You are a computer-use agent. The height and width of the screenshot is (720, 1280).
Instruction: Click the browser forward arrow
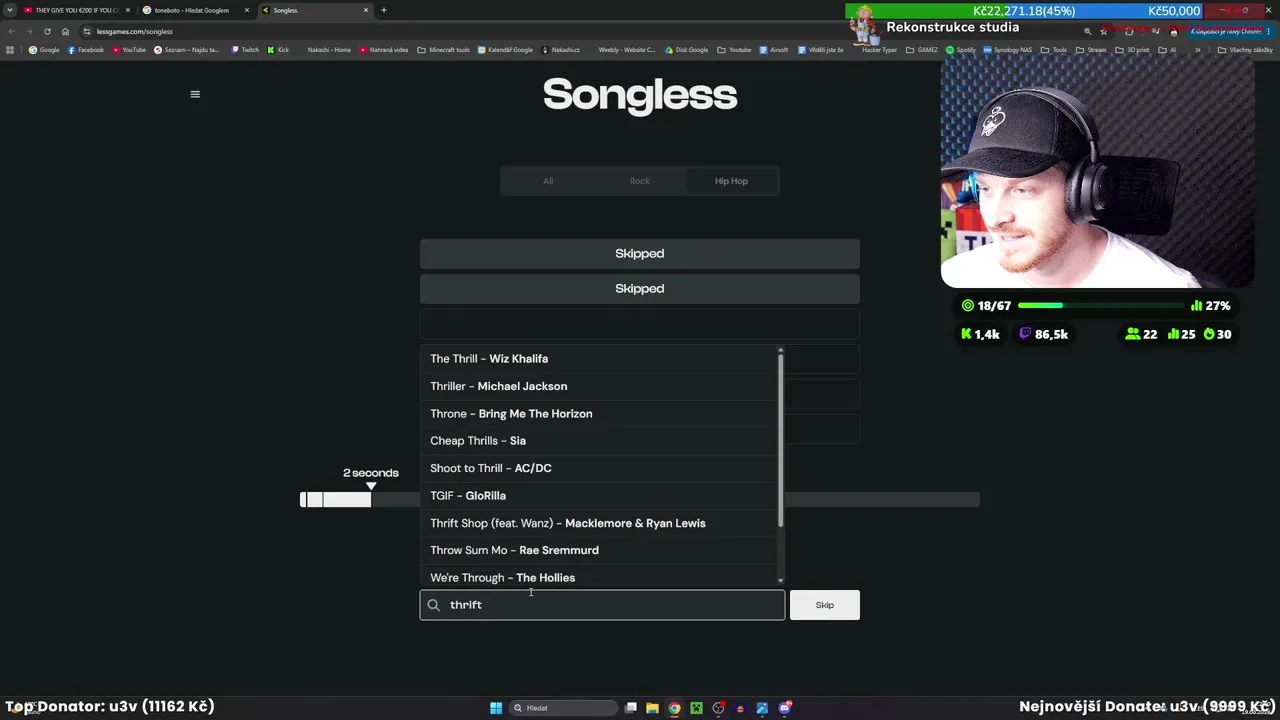point(29,31)
